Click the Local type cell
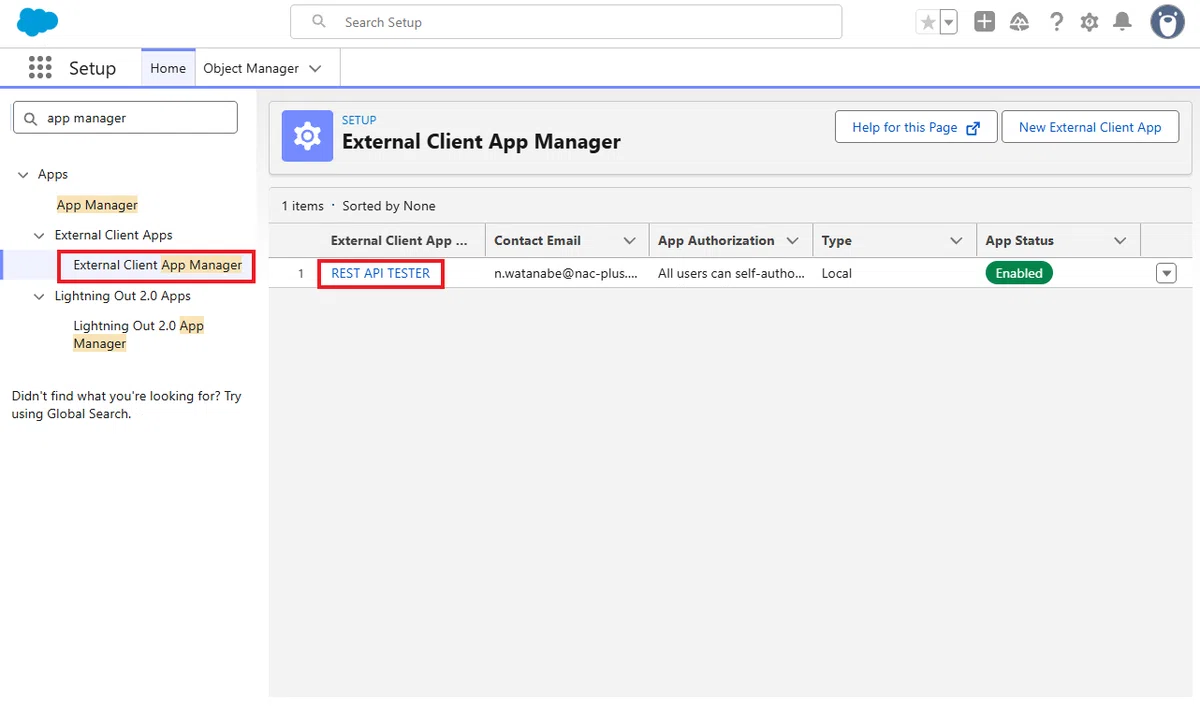 coord(837,273)
